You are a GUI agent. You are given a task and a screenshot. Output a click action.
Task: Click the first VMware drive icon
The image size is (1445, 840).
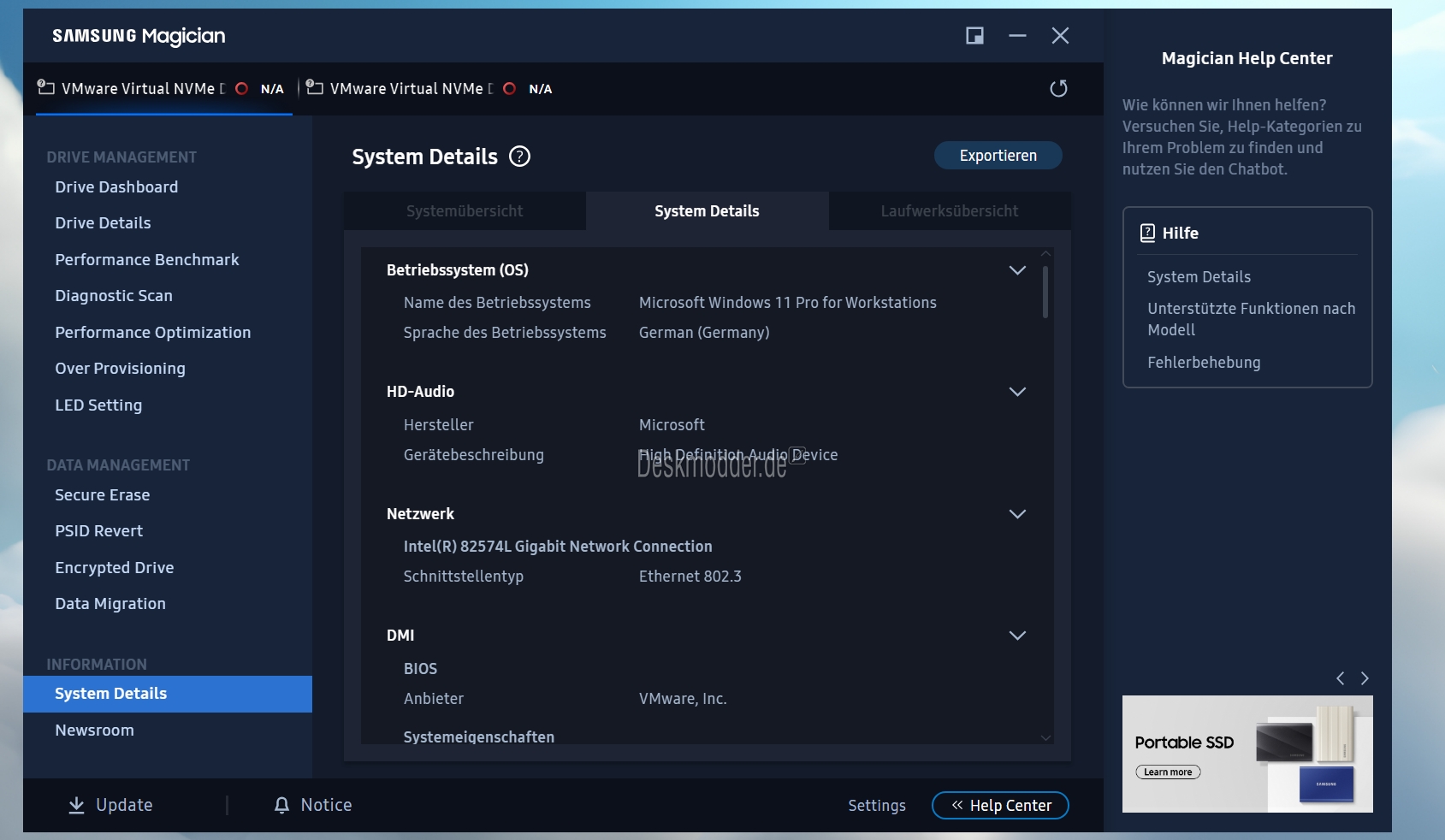(x=45, y=87)
